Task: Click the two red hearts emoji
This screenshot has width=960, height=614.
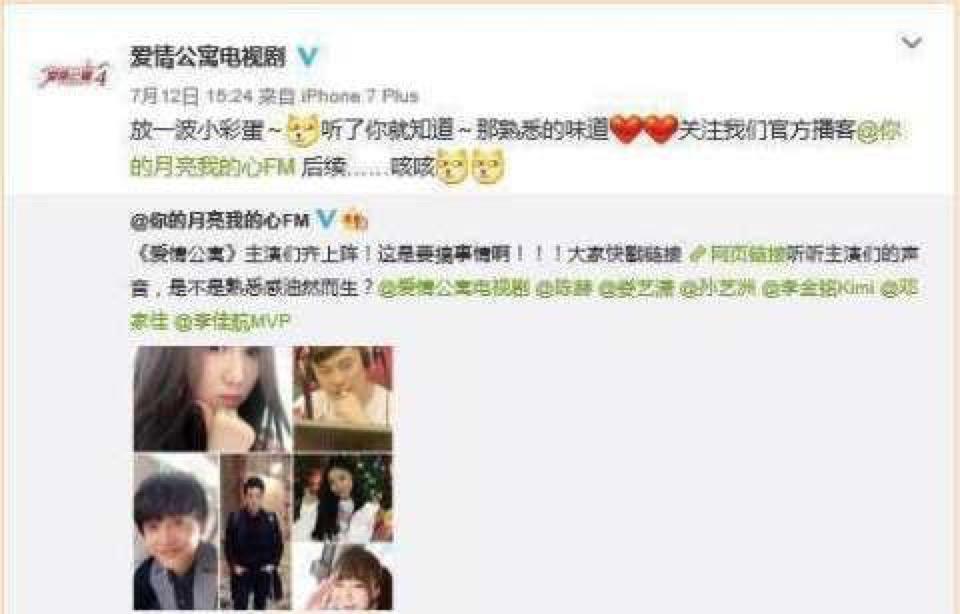Action: pyautogui.click(x=643, y=130)
